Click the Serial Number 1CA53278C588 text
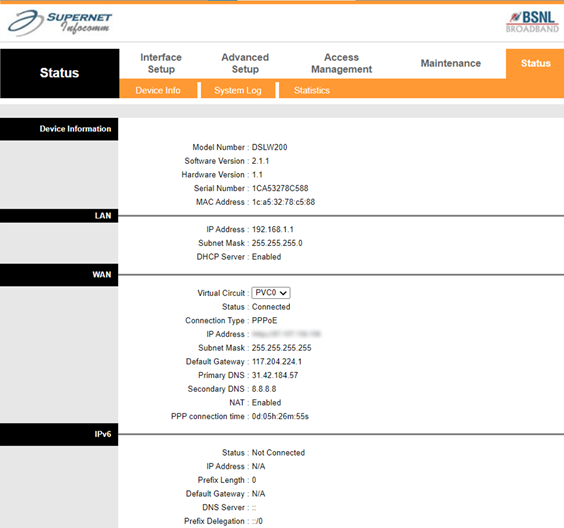 click(280, 188)
